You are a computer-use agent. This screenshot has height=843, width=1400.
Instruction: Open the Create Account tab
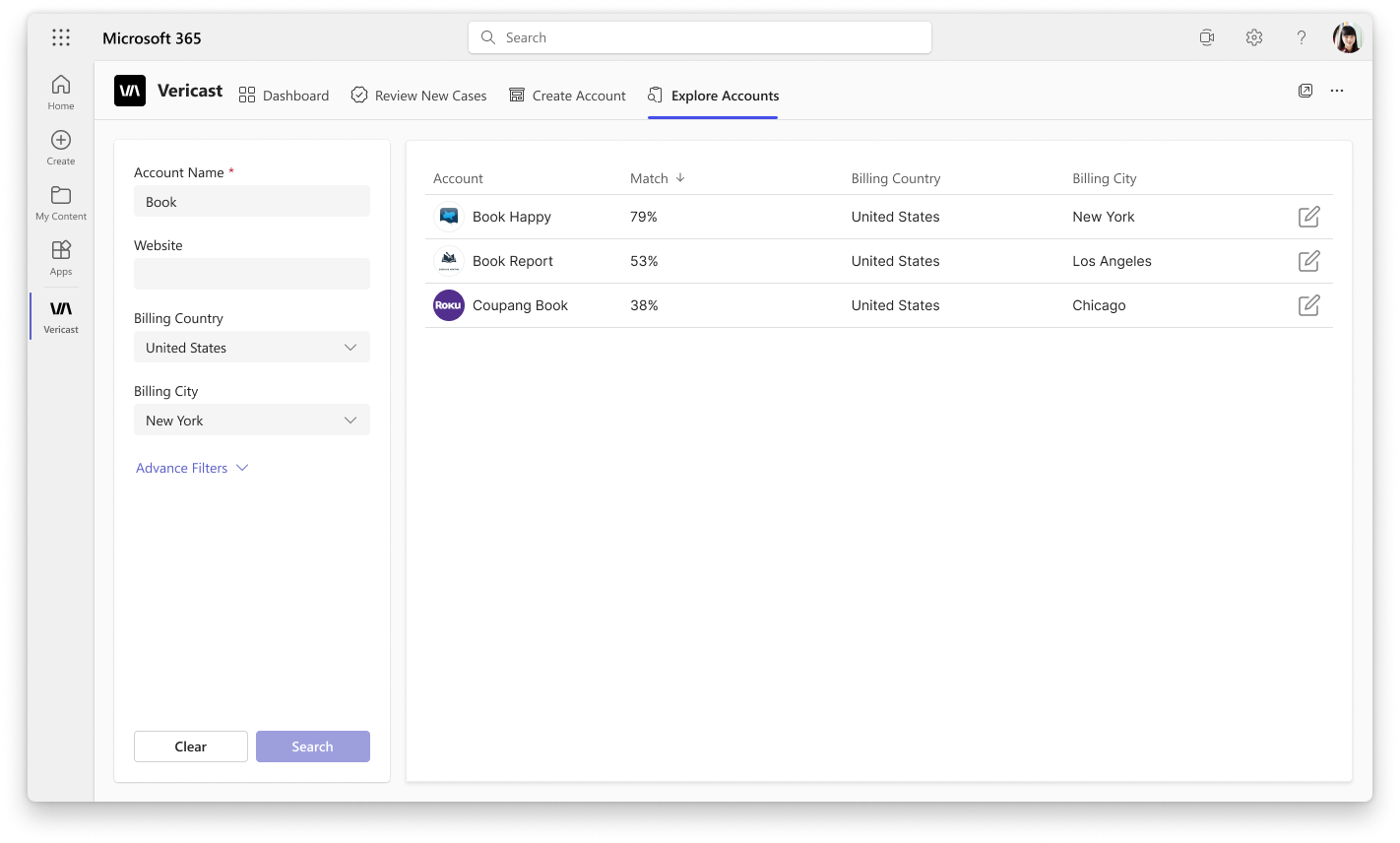click(x=568, y=96)
